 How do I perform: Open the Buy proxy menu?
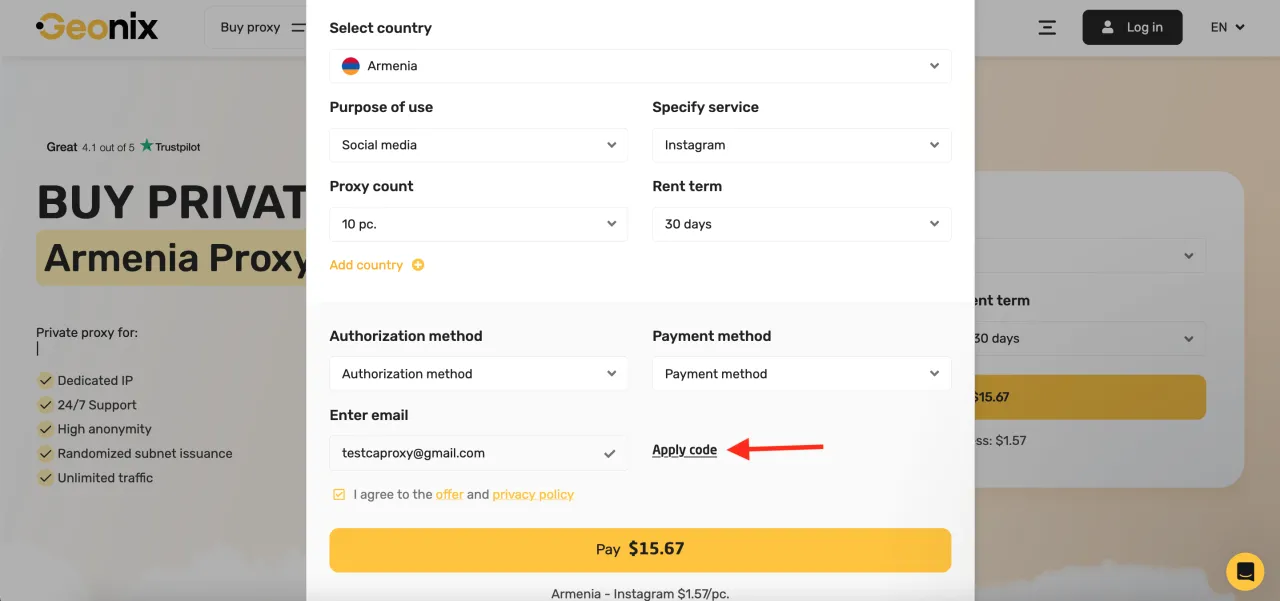click(256, 27)
